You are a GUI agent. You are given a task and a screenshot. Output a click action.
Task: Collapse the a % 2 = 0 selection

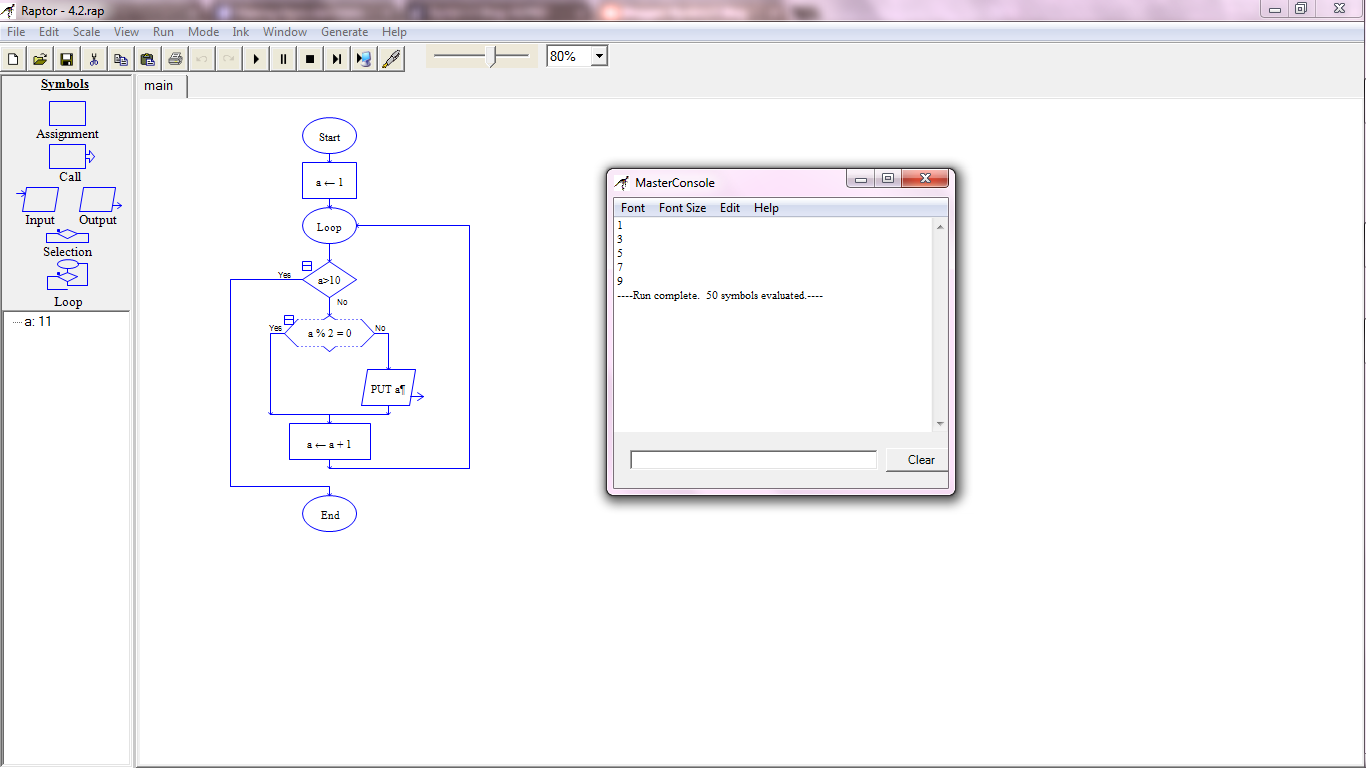tap(289, 320)
